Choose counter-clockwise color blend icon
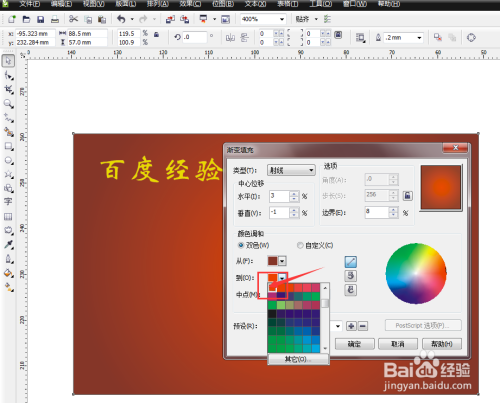Viewport: 500px width, 403px height. 350,276
